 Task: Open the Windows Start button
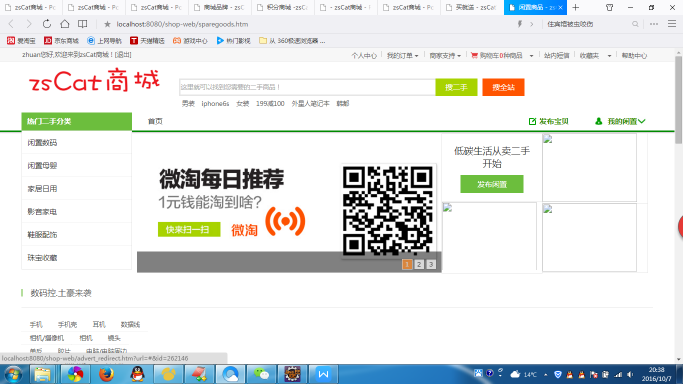(13, 374)
